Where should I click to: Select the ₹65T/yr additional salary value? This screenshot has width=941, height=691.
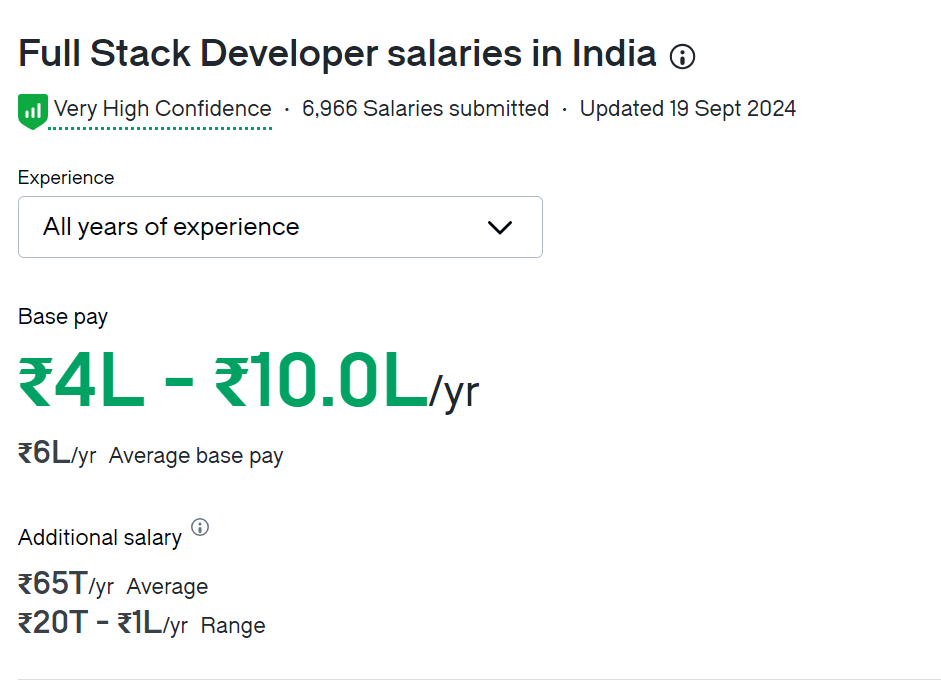click(x=66, y=585)
